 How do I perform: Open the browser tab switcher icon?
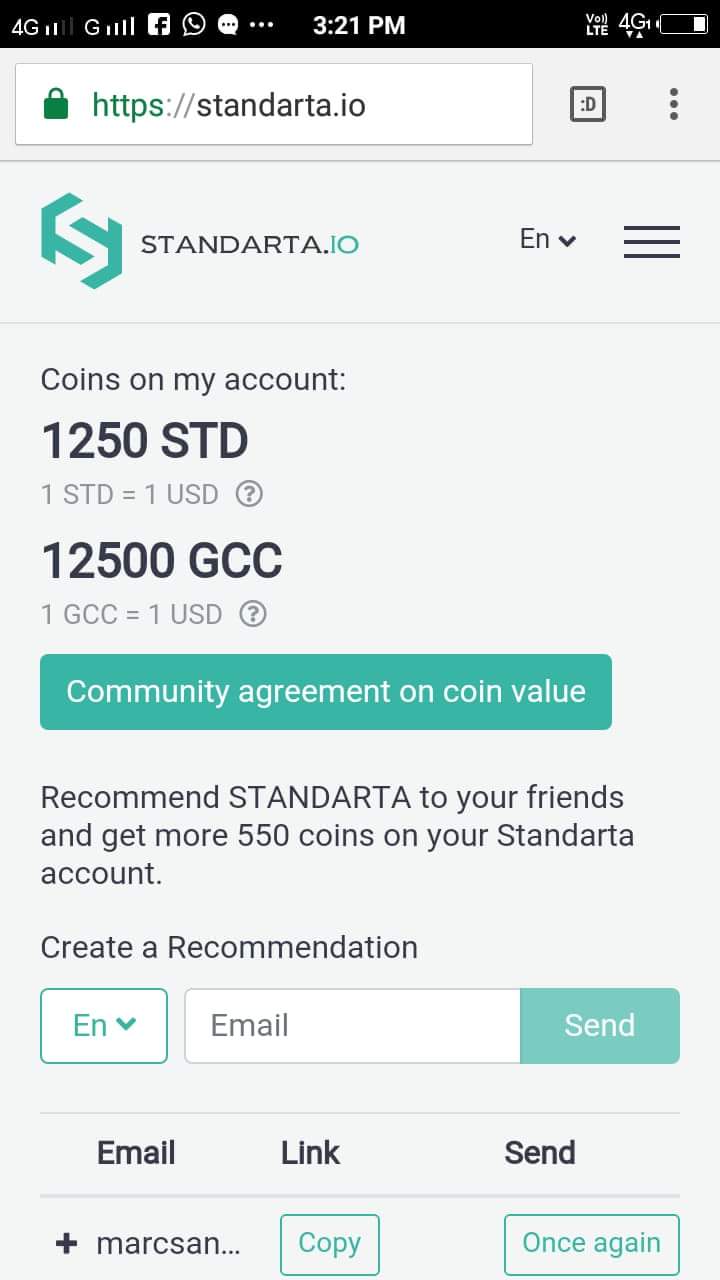pyautogui.click(x=588, y=104)
